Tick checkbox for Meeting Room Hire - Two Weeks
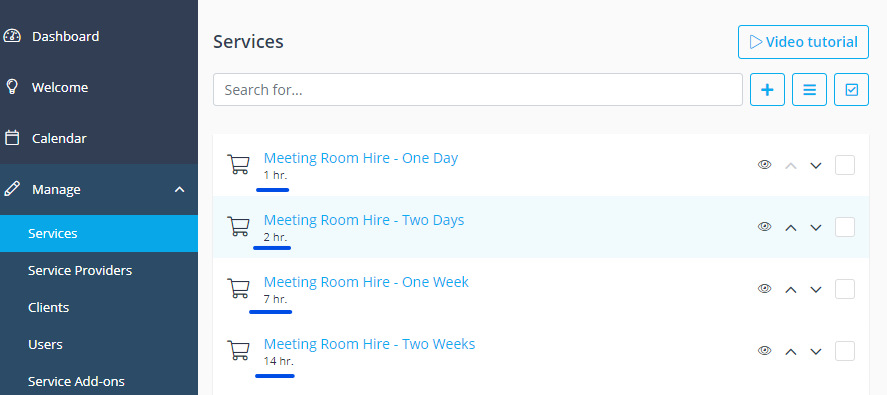This screenshot has height=395, width=887. click(x=845, y=351)
